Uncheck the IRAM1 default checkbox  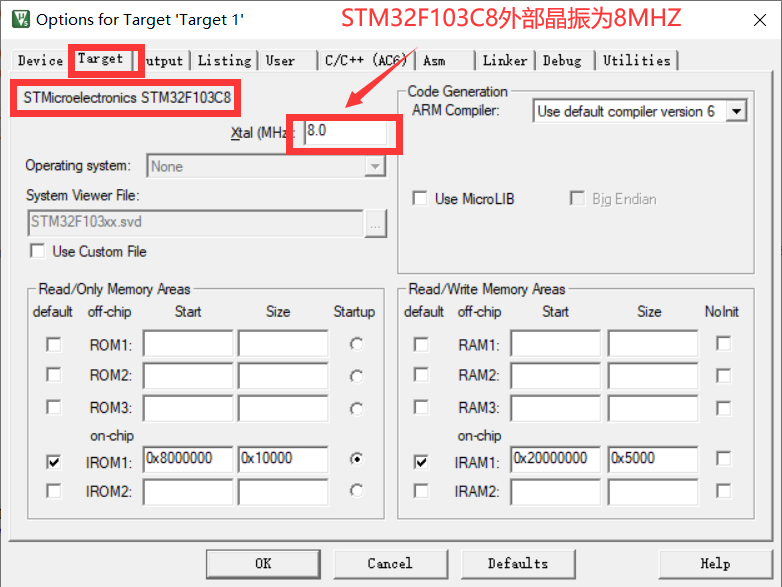[421, 462]
